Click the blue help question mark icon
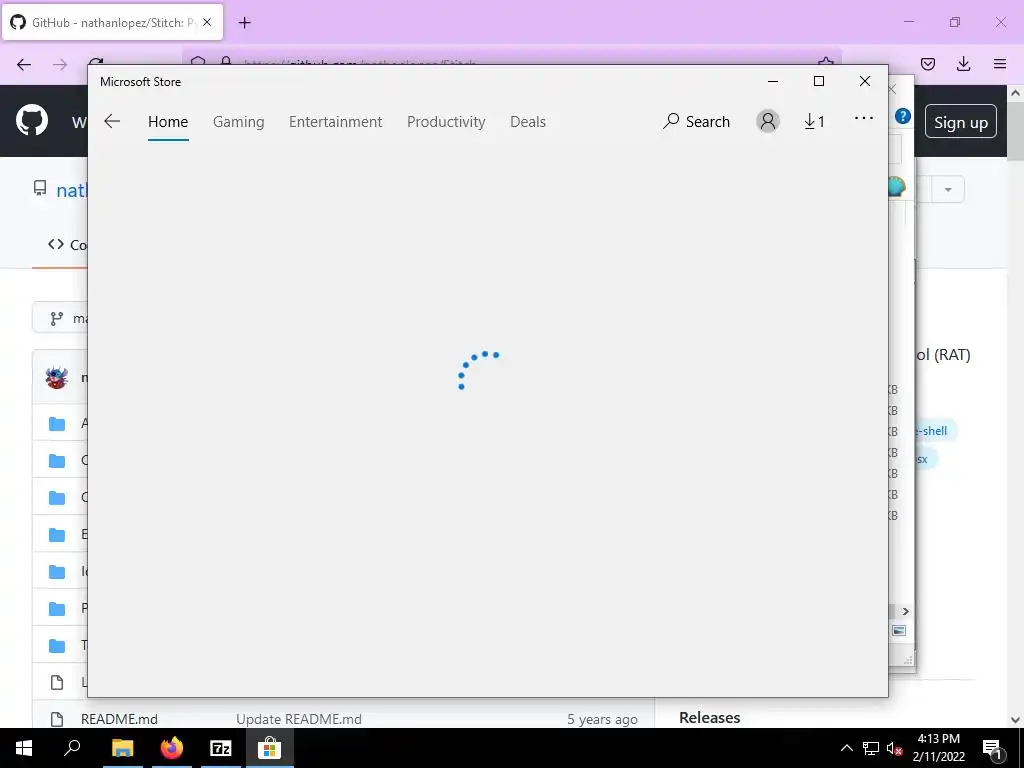Image resolution: width=1024 pixels, height=768 pixels. pos(903,116)
